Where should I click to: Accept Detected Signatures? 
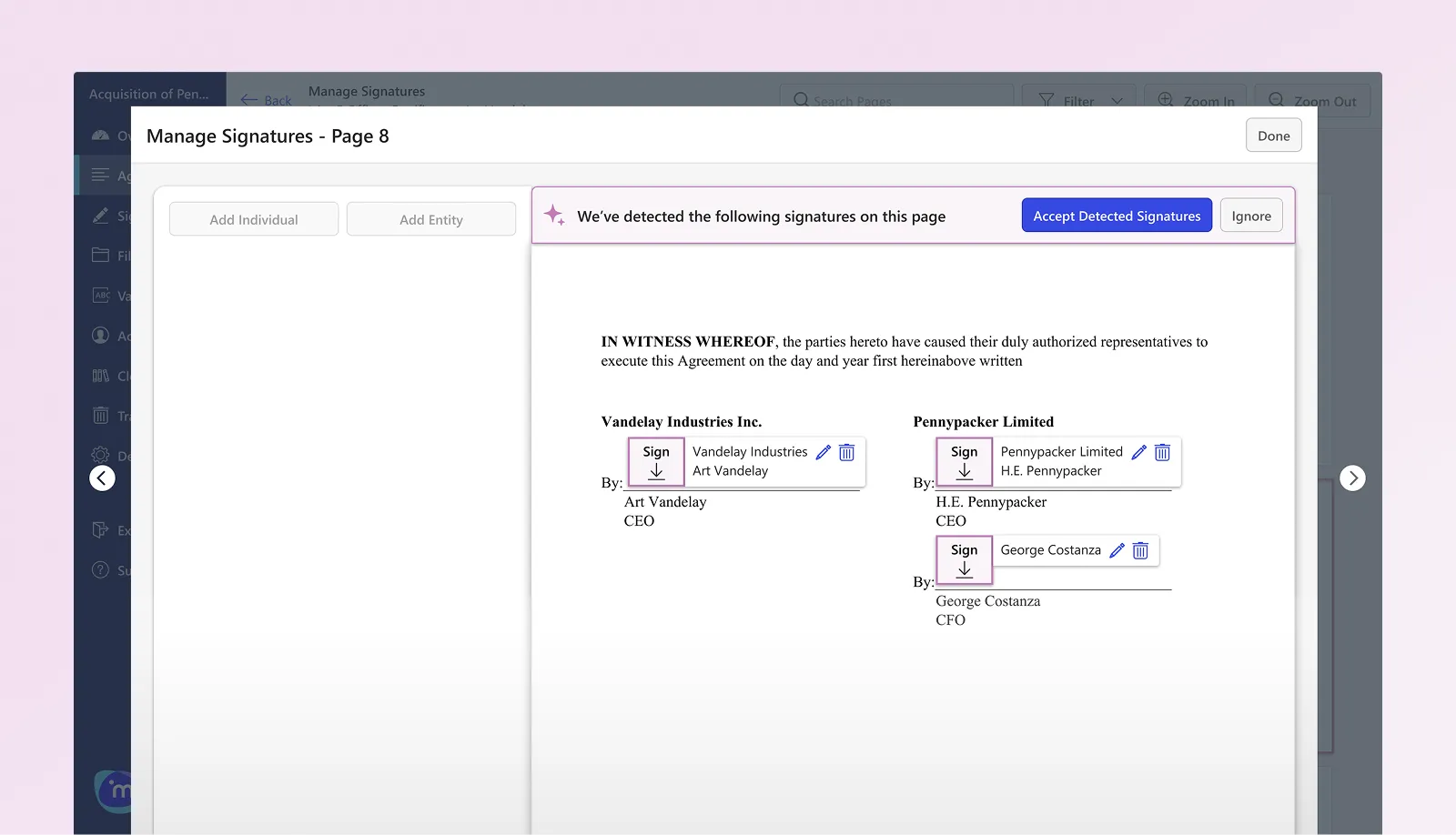[1117, 216]
